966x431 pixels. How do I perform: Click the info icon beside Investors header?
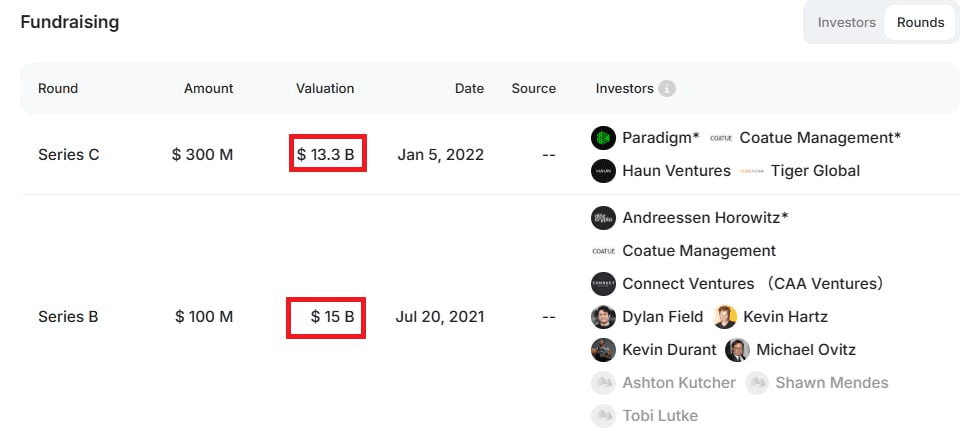(x=667, y=89)
